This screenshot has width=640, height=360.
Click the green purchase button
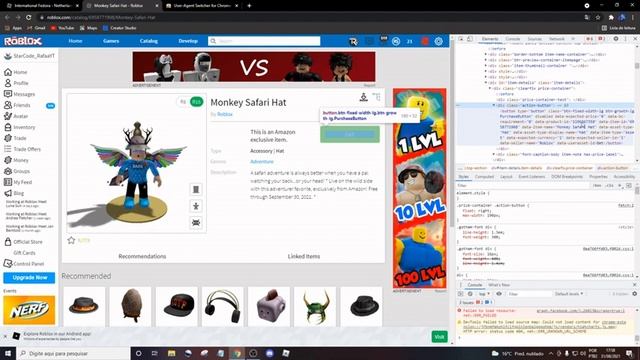click(350, 134)
